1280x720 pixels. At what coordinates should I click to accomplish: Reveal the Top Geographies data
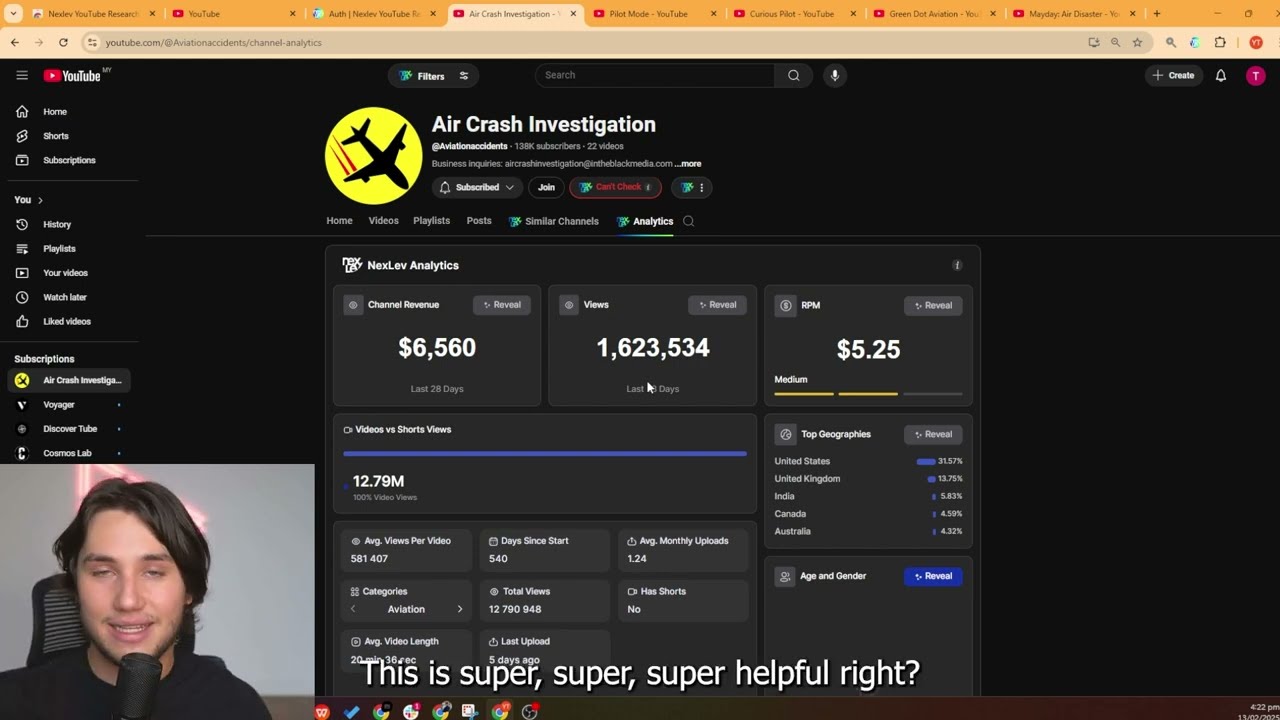click(933, 434)
